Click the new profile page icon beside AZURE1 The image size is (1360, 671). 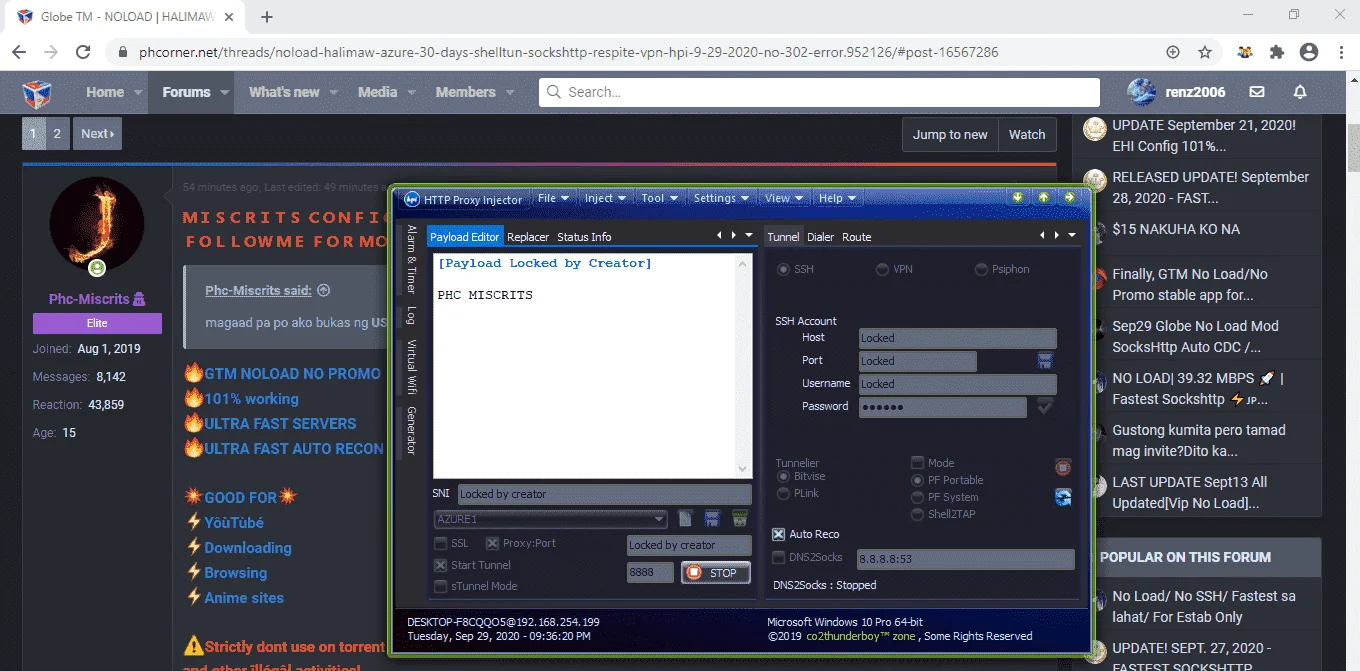[686, 518]
